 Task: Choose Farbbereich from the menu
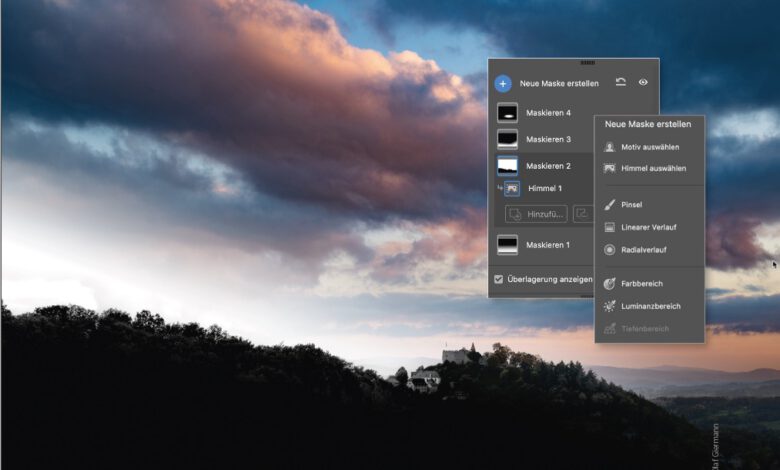(649, 283)
